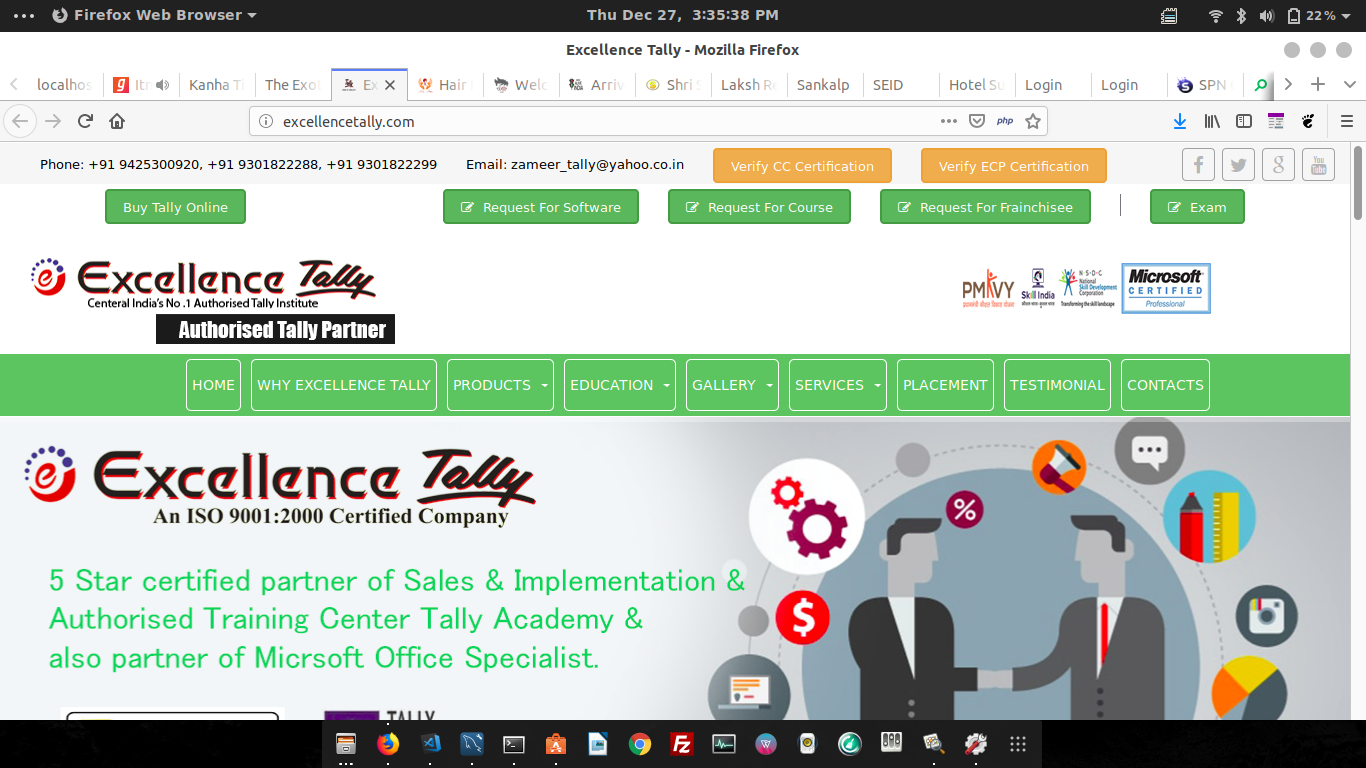Switch to the Sankalp tab
This screenshot has height=768, width=1366.
[x=823, y=85]
